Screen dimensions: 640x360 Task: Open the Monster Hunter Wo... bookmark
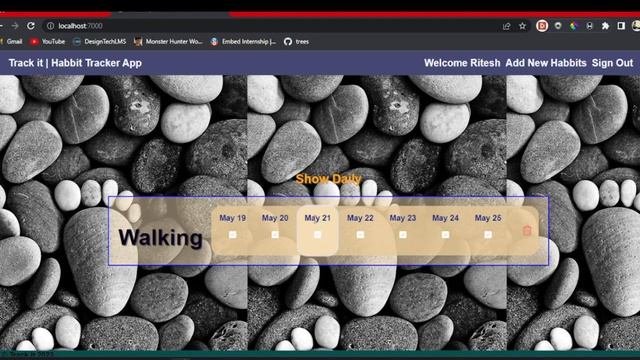click(168, 42)
